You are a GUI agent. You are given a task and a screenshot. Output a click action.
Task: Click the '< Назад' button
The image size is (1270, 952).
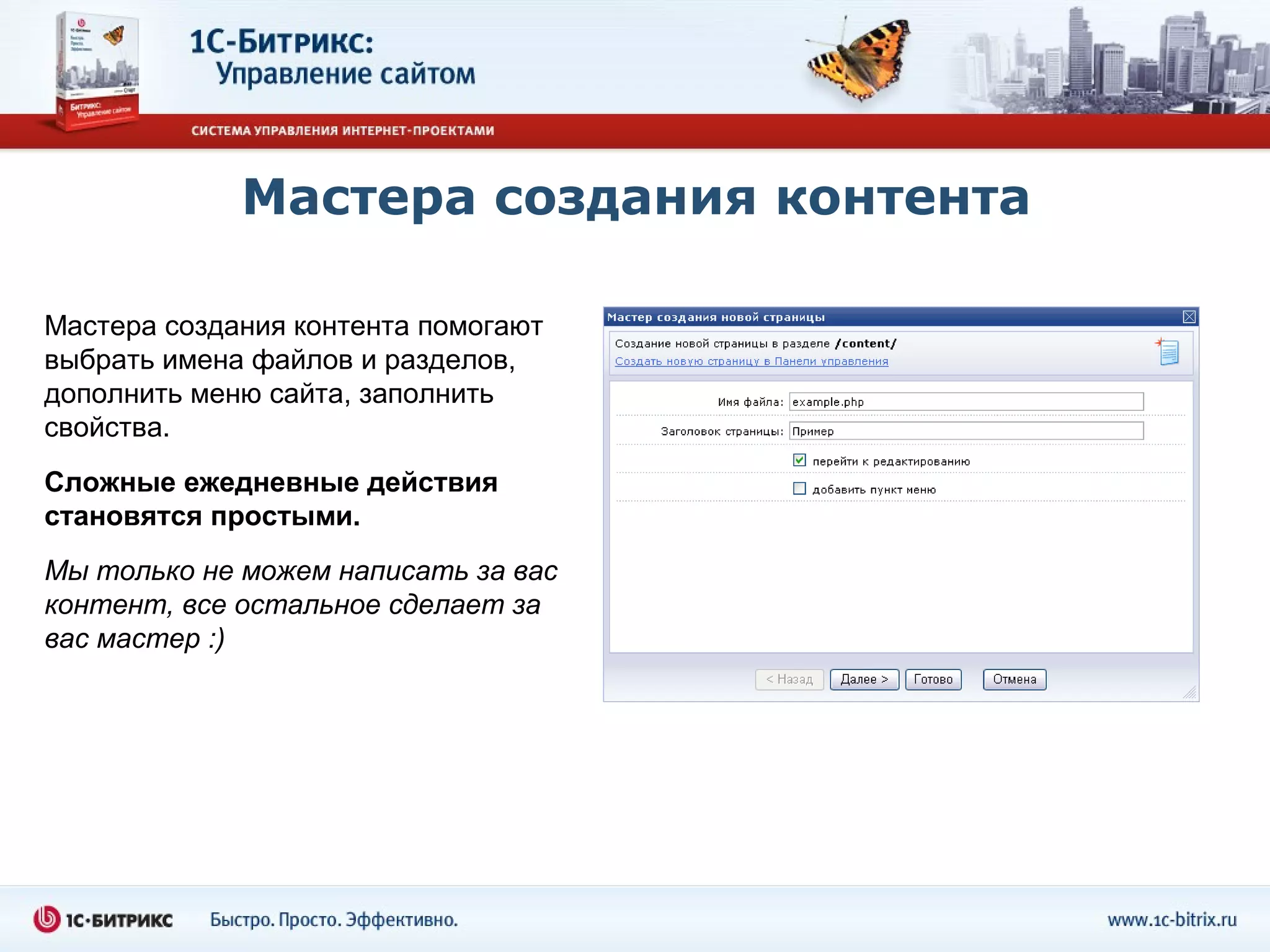click(789, 679)
